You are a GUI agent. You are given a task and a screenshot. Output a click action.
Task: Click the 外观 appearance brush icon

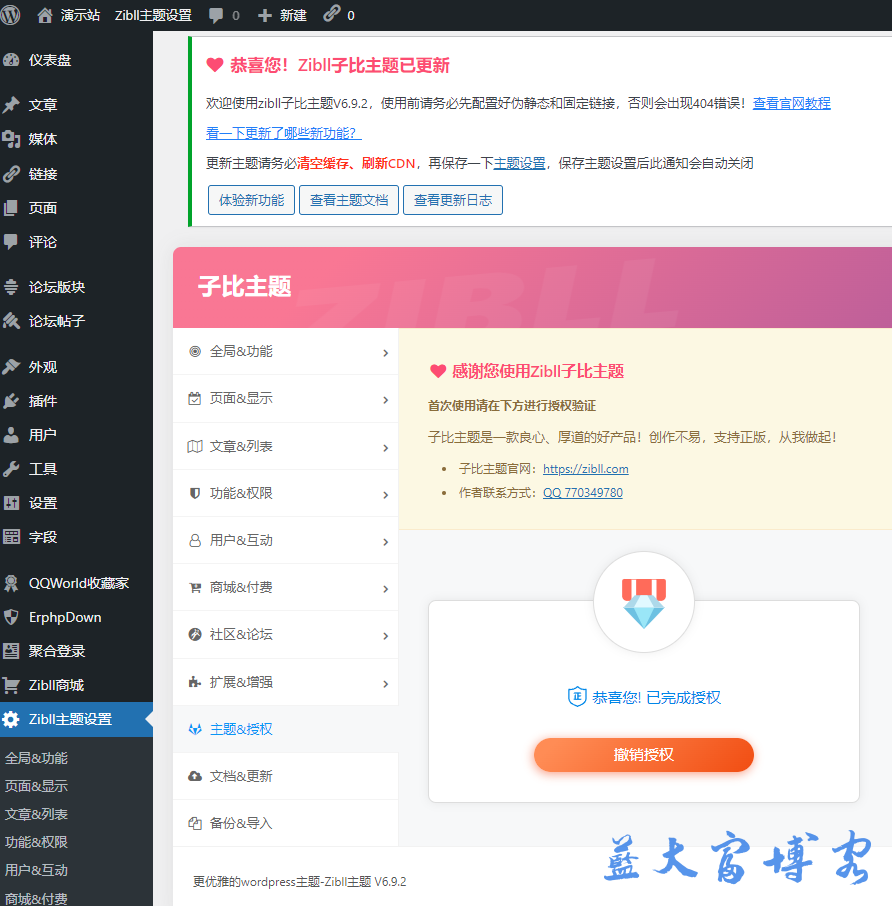11,366
